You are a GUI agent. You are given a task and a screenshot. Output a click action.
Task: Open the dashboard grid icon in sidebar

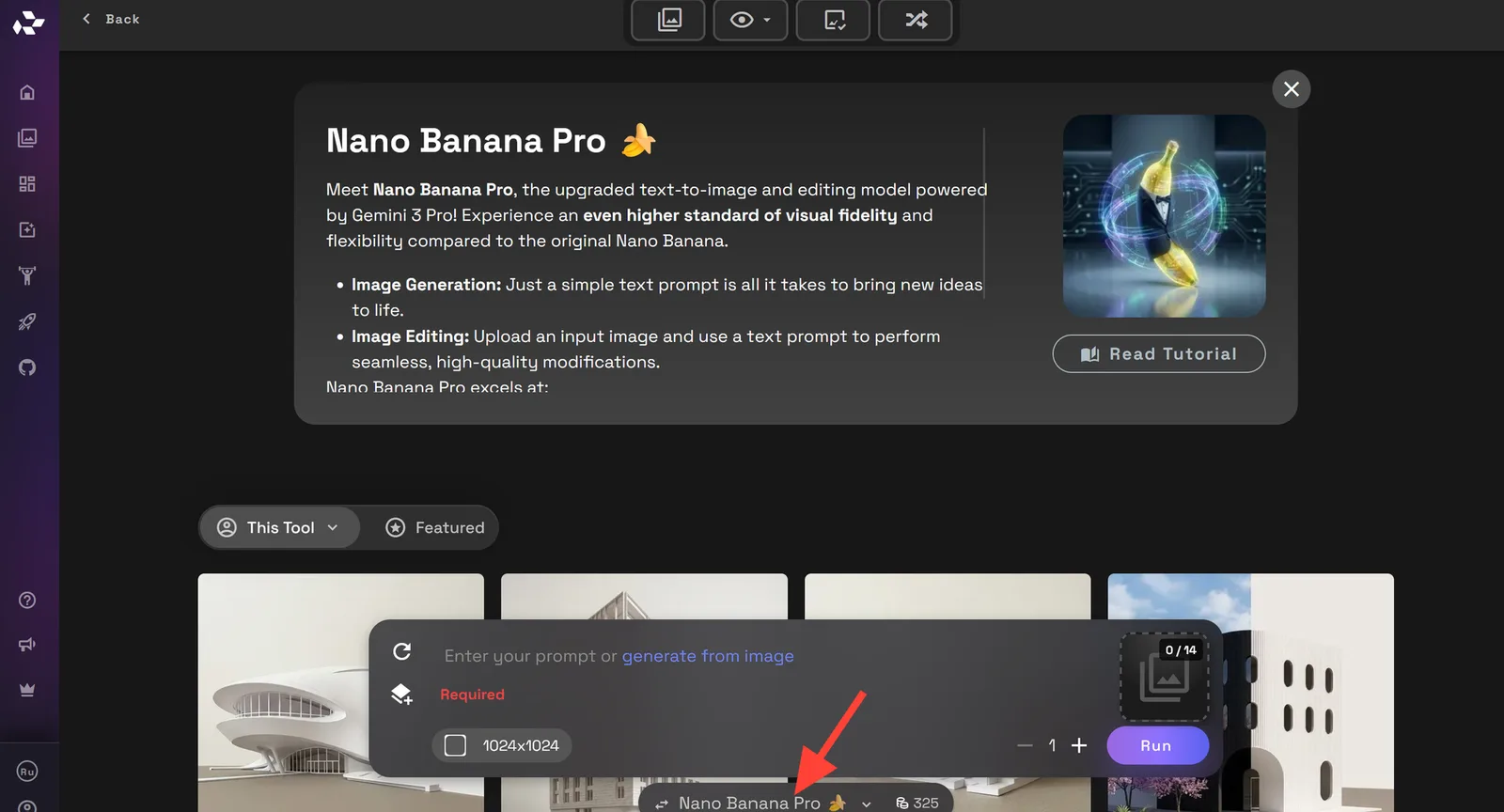(27, 184)
